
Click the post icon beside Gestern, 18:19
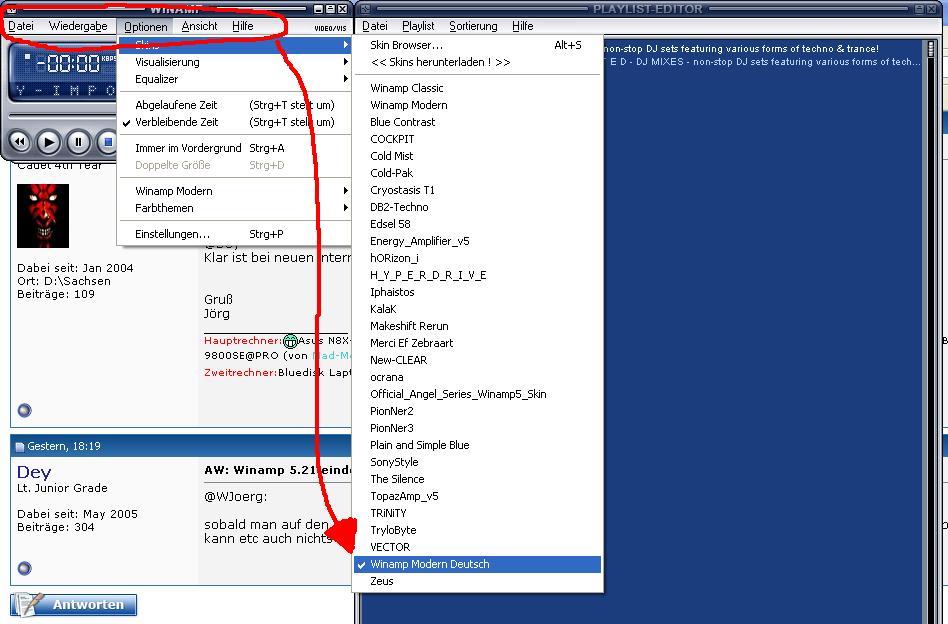click(19, 447)
